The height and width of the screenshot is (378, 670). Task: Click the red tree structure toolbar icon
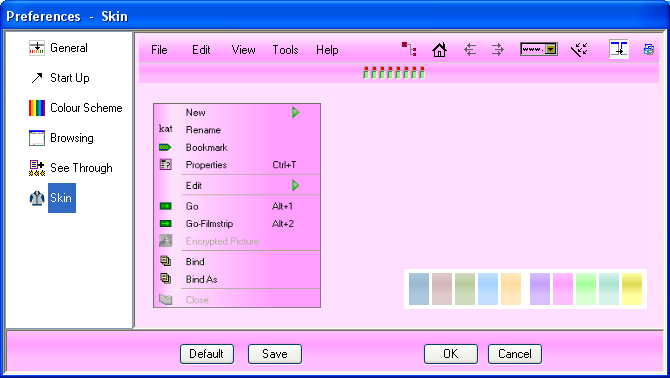pyautogui.click(x=409, y=49)
